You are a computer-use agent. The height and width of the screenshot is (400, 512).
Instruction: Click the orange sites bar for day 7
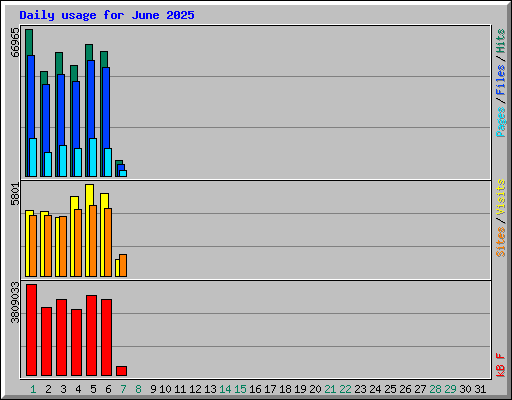tap(123, 265)
